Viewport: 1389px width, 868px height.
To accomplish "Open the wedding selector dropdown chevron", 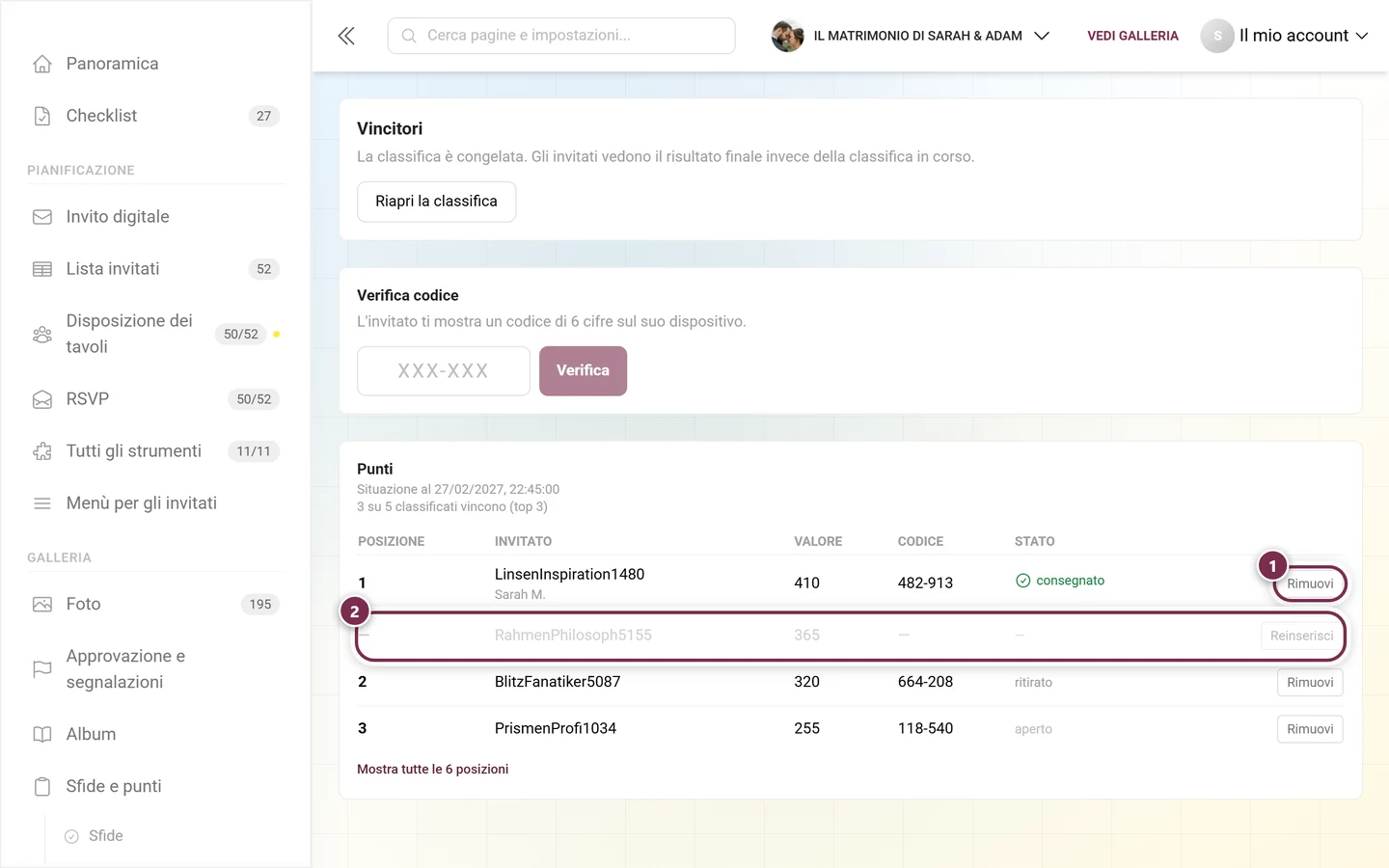I will coord(1042,36).
